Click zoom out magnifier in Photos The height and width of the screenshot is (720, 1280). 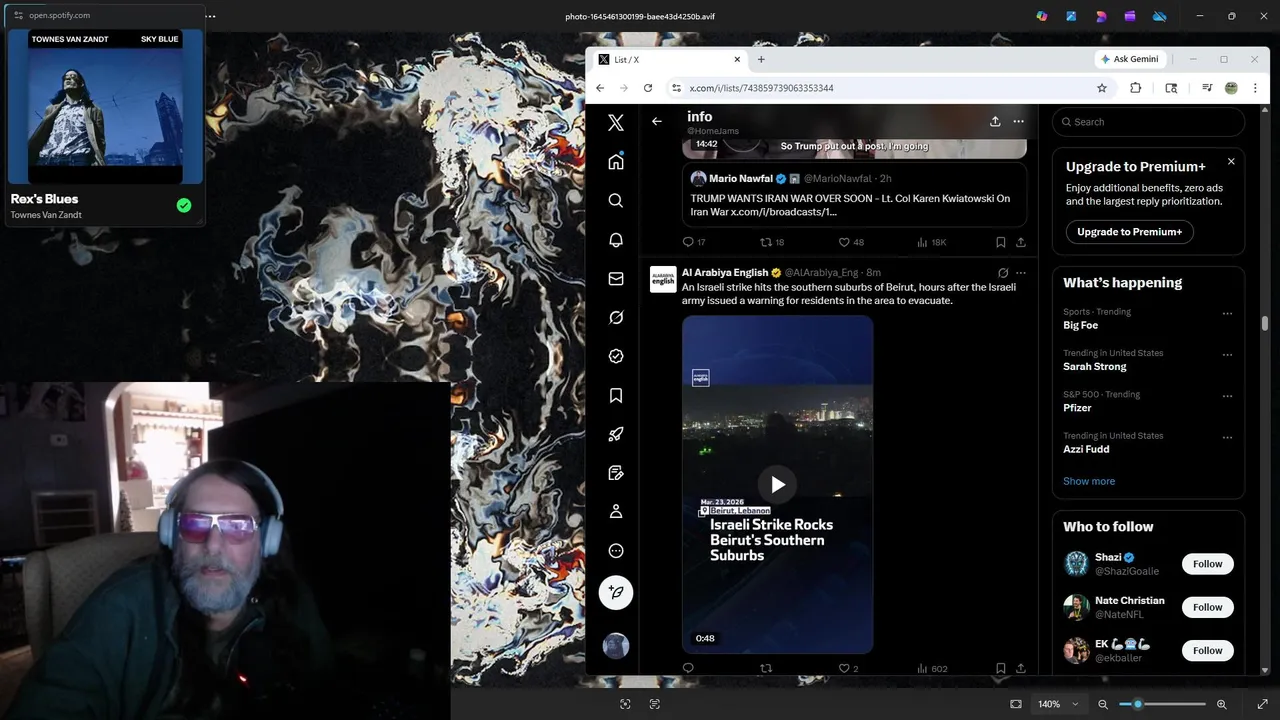[1103, 704]
